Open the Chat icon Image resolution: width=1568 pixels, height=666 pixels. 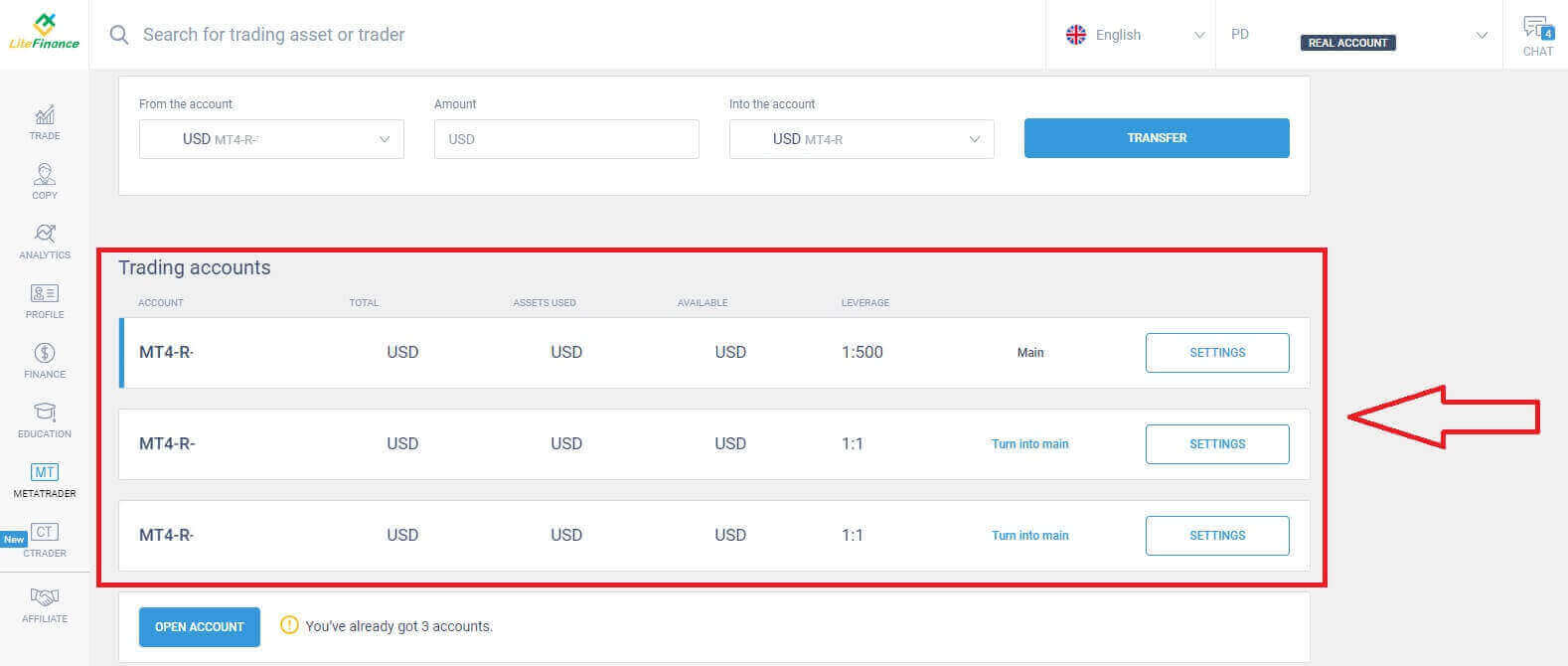[1536, 30]
